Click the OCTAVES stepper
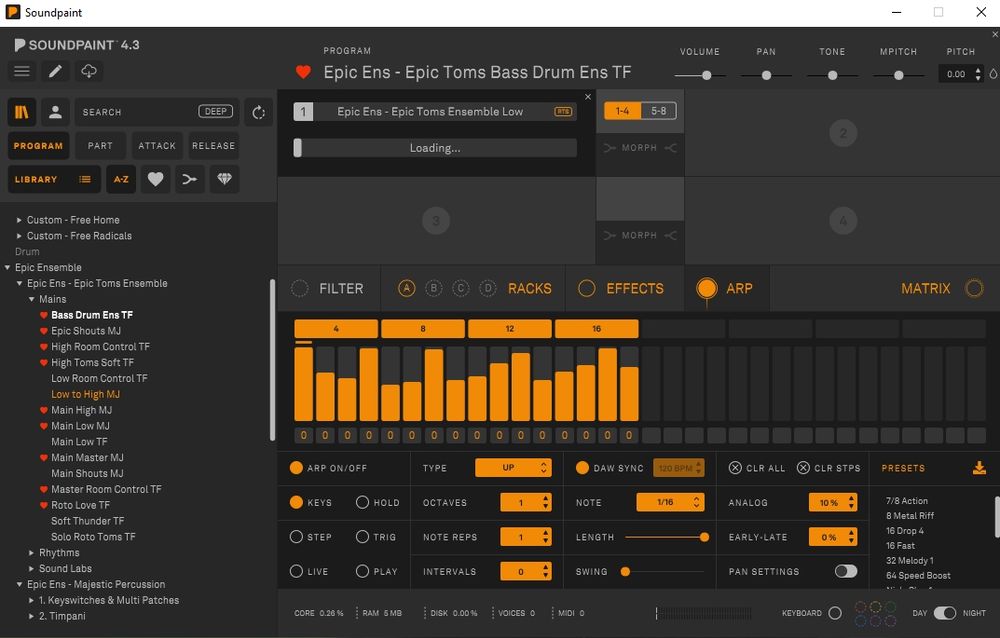1000x638 pixels. (526, 502)
